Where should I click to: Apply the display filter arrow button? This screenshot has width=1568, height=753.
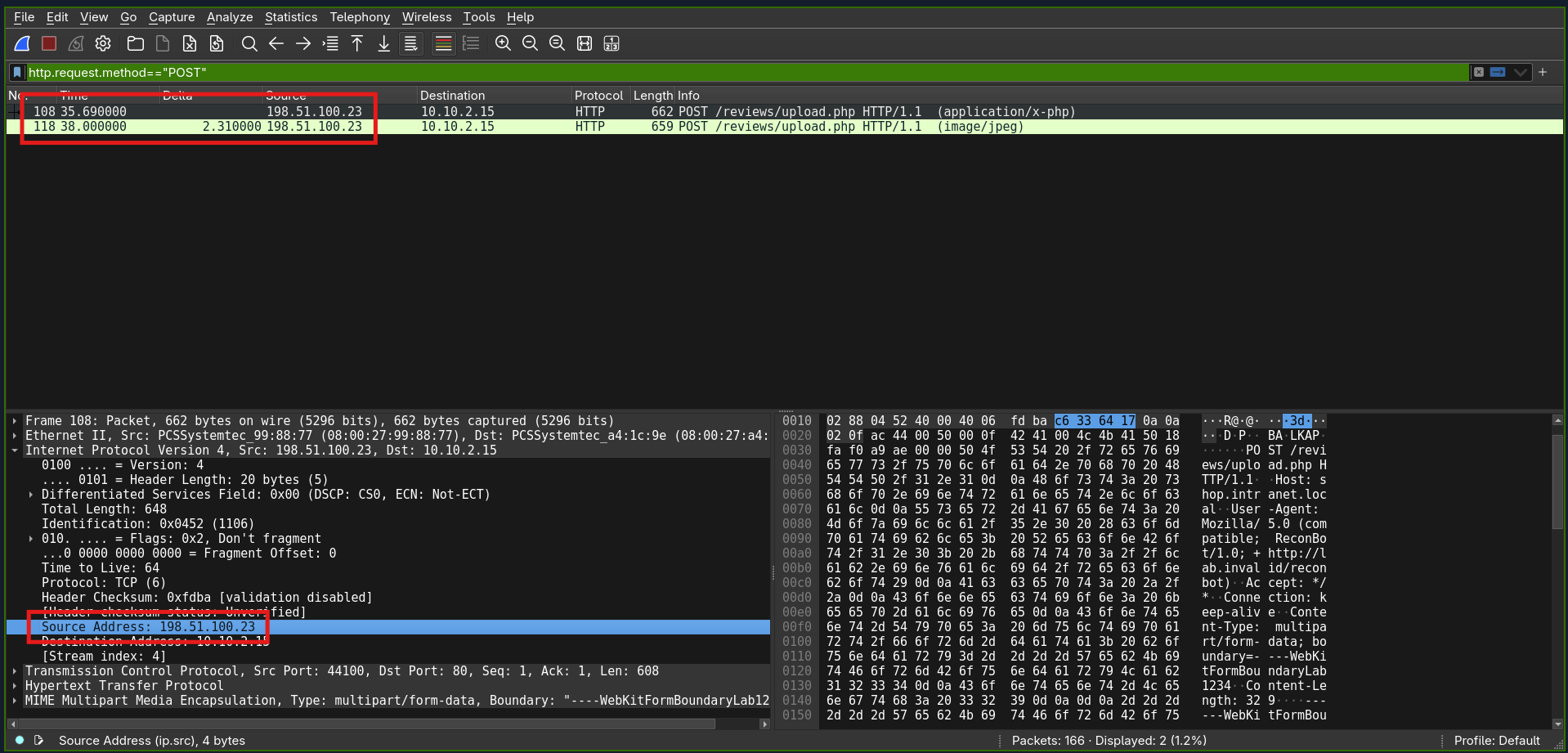[x=1498, y=72]
